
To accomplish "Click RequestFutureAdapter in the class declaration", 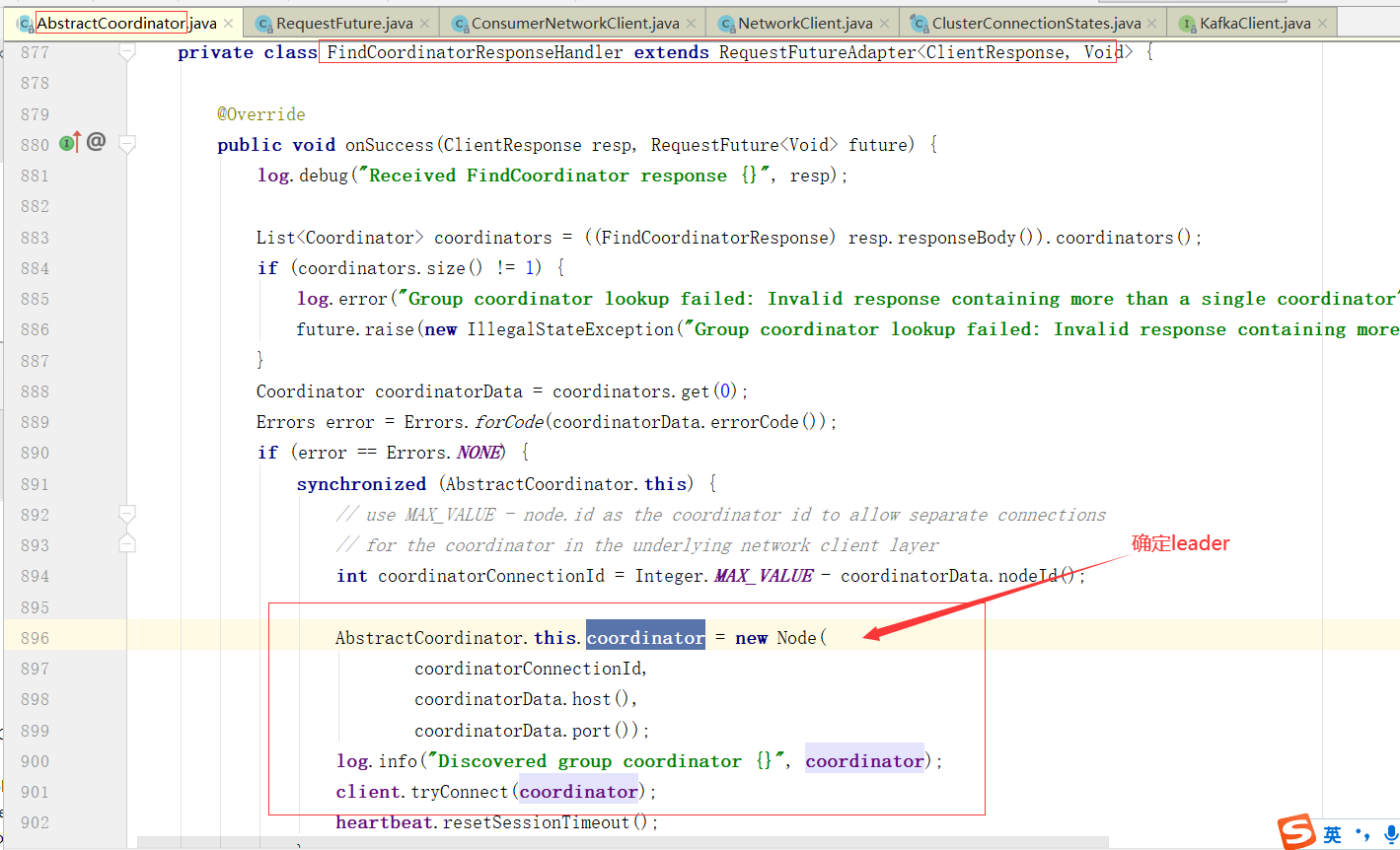I will click(817, 52).
